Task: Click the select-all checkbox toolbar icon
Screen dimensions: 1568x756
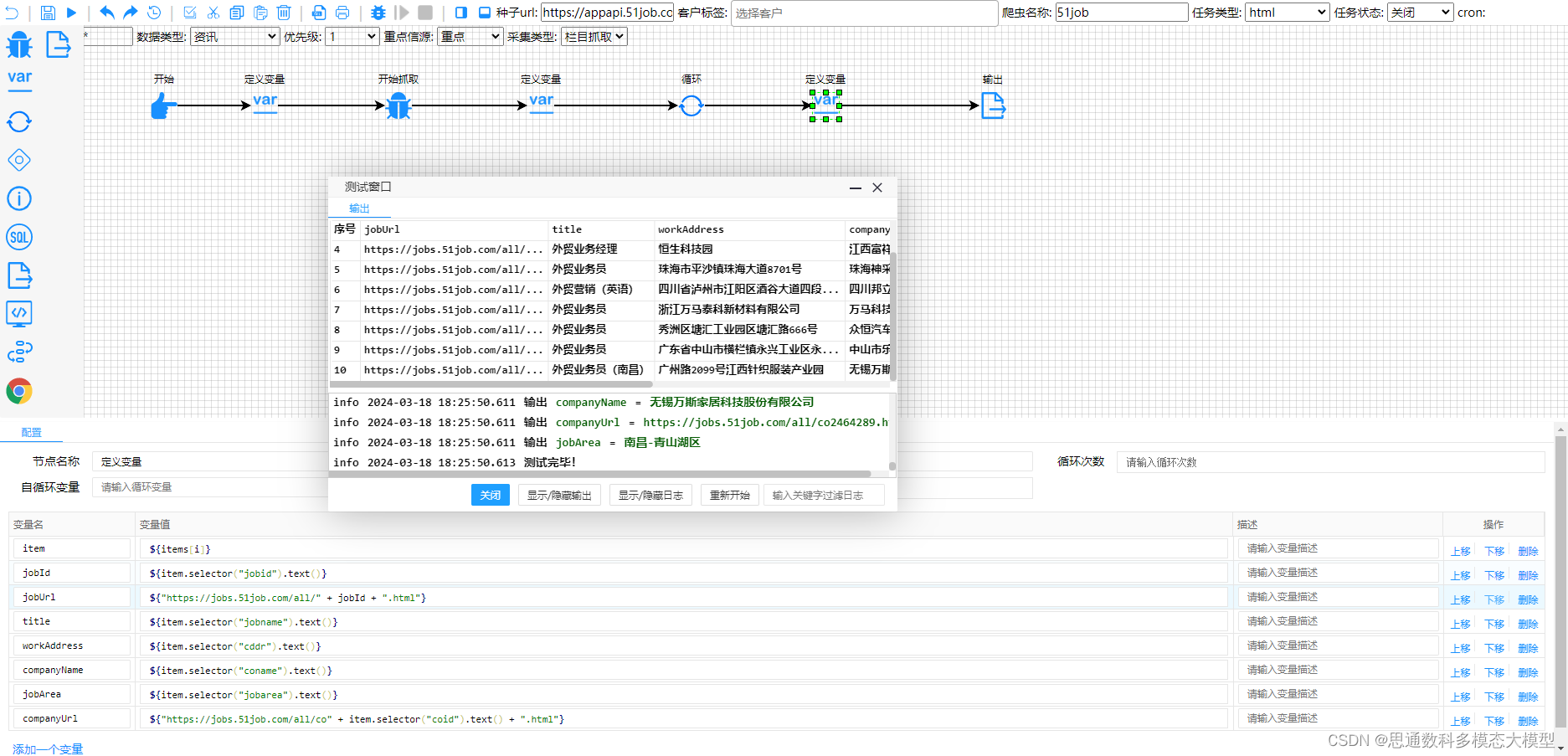Action: coord(190,13)
